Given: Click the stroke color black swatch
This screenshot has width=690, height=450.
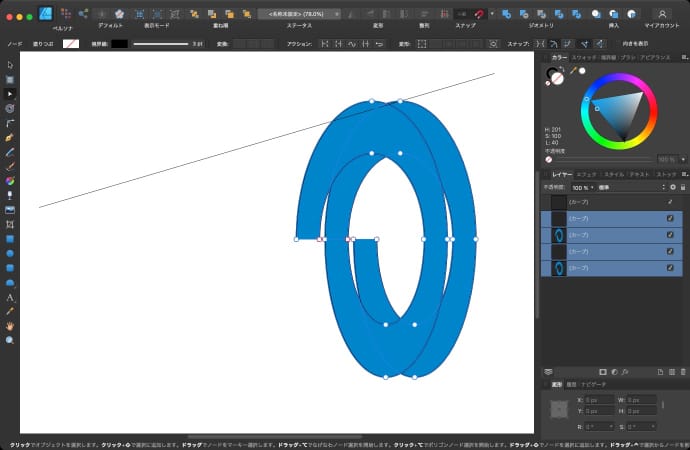Looking at the screenshot, I should tap(119, 44).
